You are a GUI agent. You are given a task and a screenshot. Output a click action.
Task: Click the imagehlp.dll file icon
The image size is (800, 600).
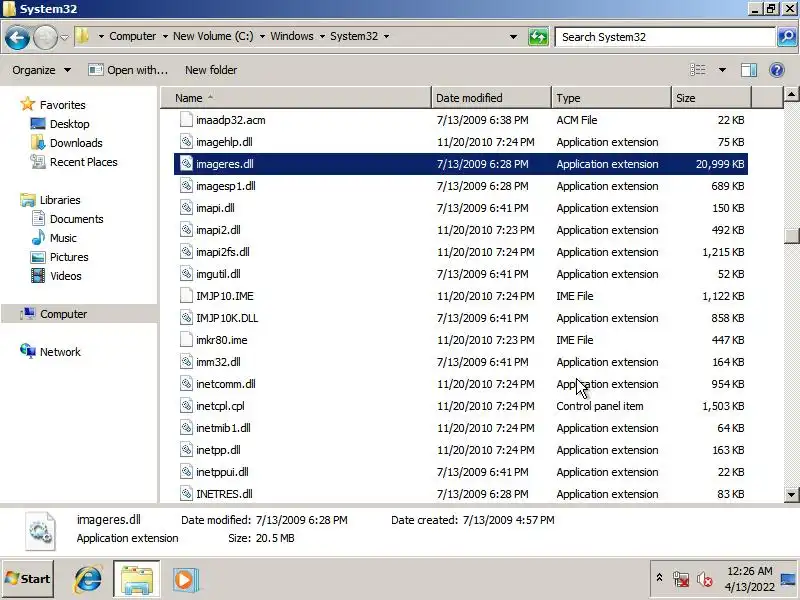coord(186,142)
